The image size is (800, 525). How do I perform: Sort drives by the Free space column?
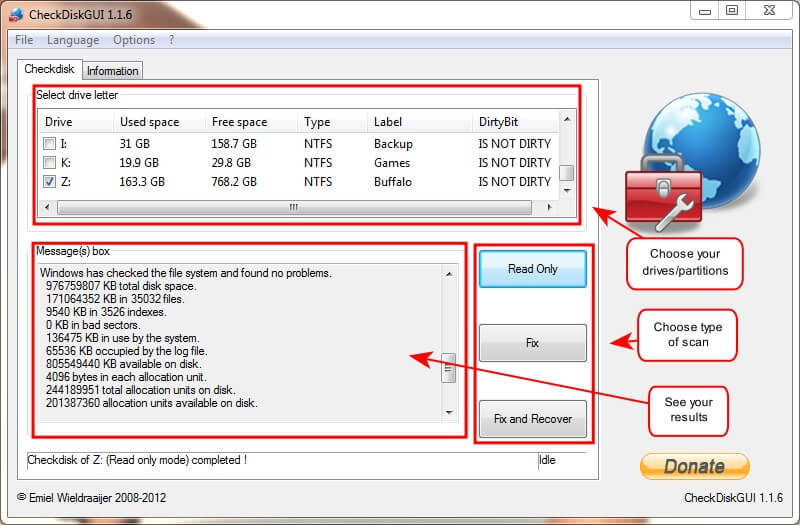[238, 122]
